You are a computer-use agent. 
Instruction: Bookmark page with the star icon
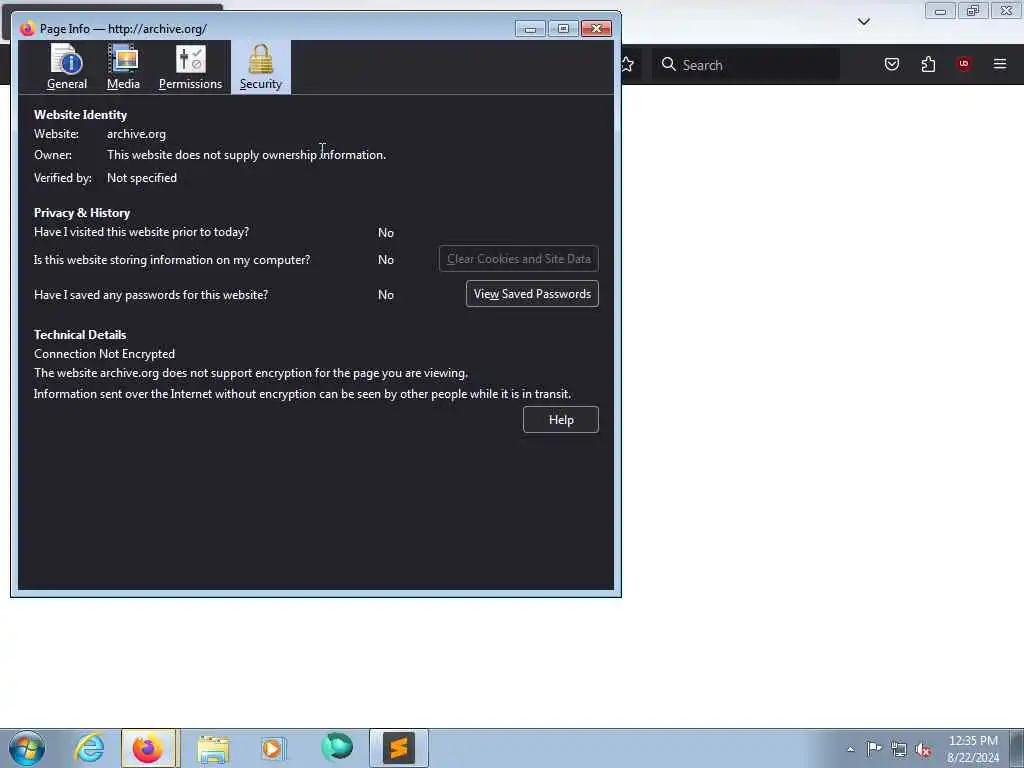(x=627, y=64)
